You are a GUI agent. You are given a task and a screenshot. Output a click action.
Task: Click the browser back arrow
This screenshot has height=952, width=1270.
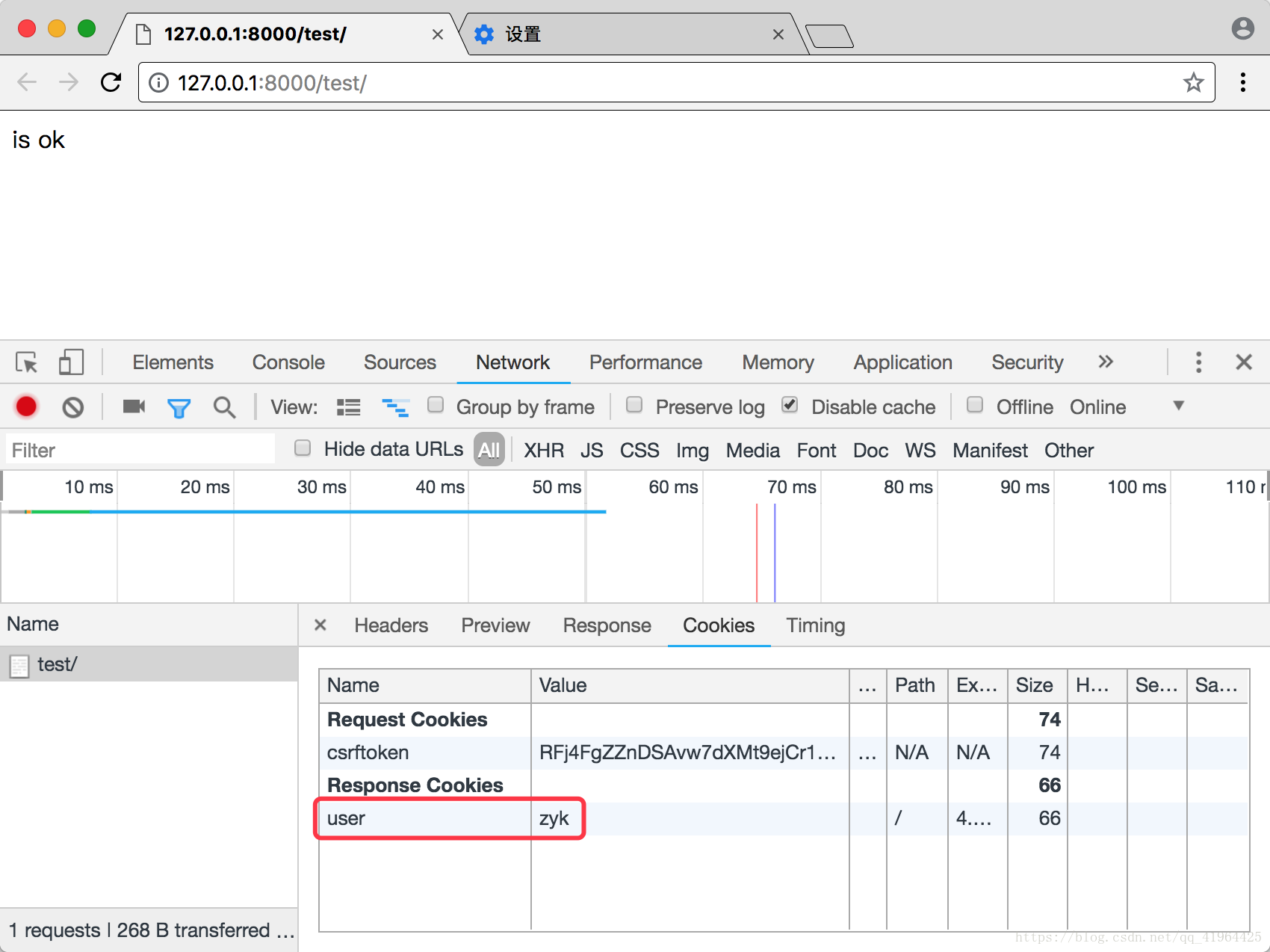pyautogui.click(x=27, y=81)
